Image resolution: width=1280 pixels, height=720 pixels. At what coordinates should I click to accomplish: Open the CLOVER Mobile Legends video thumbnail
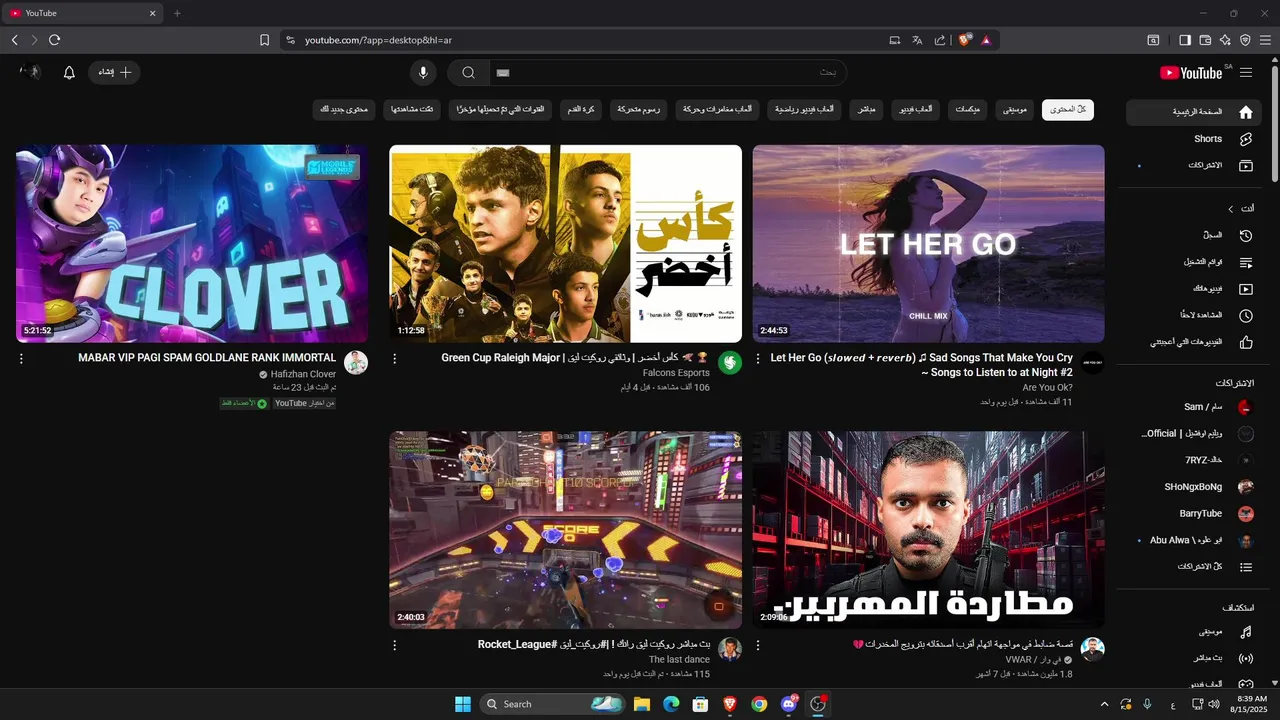point(192,244)
